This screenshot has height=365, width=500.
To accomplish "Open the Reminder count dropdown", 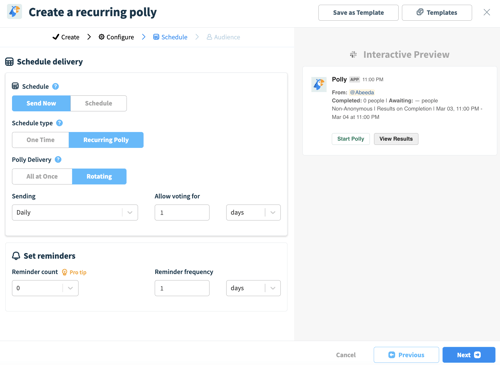I will [45, 288].
